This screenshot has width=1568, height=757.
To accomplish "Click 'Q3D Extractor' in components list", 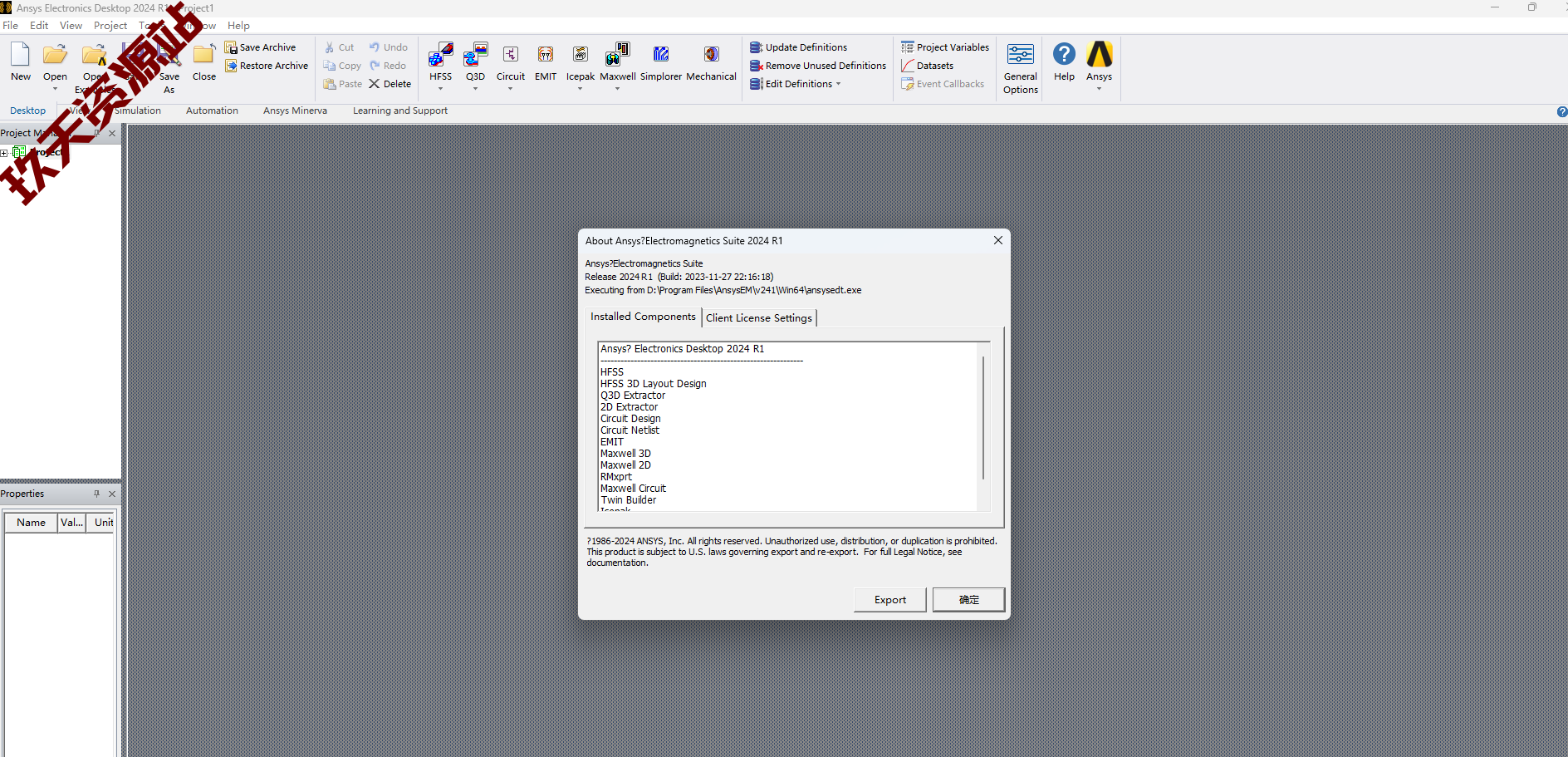I will click(633, 396).
